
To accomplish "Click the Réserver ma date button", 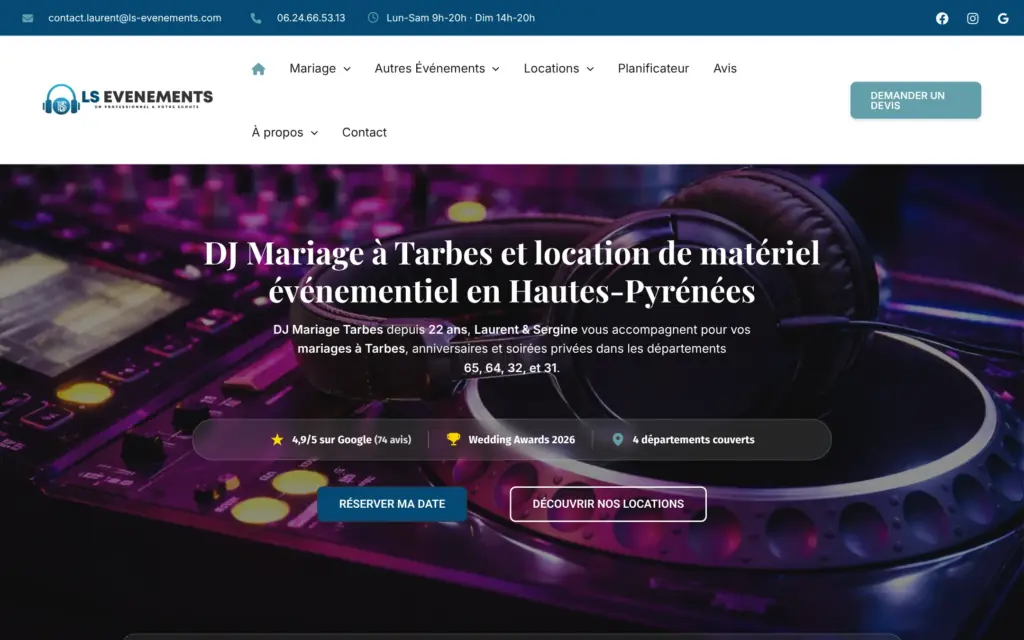I will pos(392,504).
